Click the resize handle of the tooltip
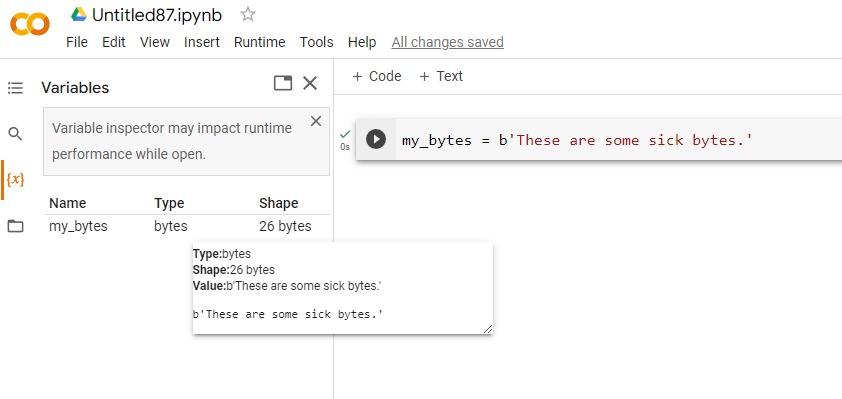This screenshot has height=399, width=842. click(x=488, y=329)
